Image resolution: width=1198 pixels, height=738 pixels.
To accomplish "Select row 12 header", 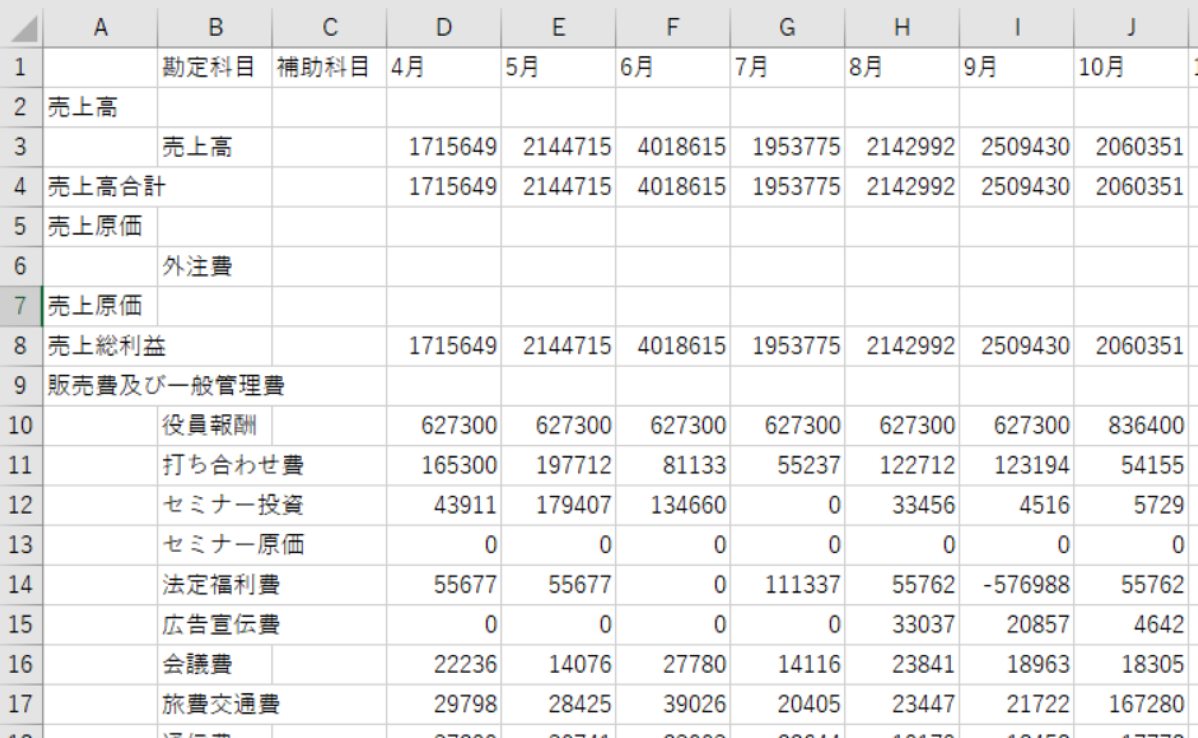I will click(x=21, y=505).
